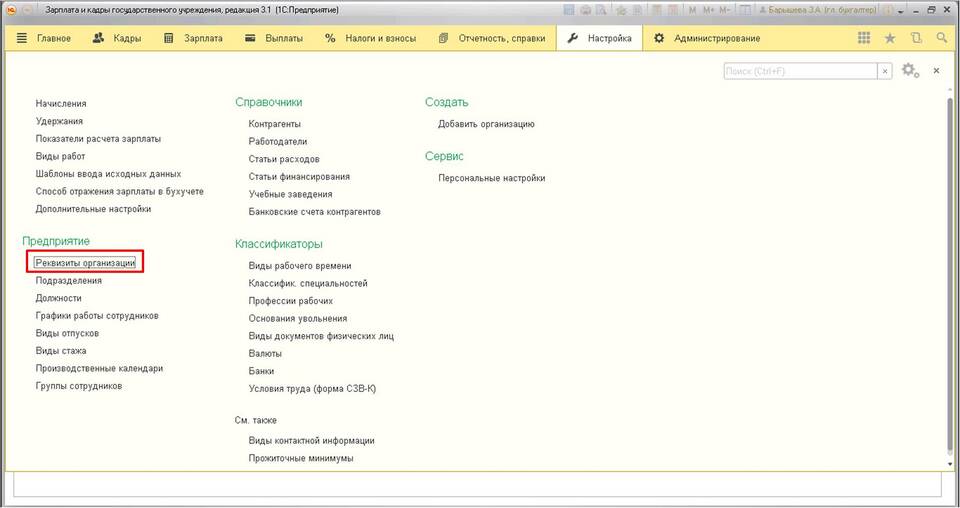Open Персональные настройки
This screenshot has height=508, width=960.
coord(491,178)
